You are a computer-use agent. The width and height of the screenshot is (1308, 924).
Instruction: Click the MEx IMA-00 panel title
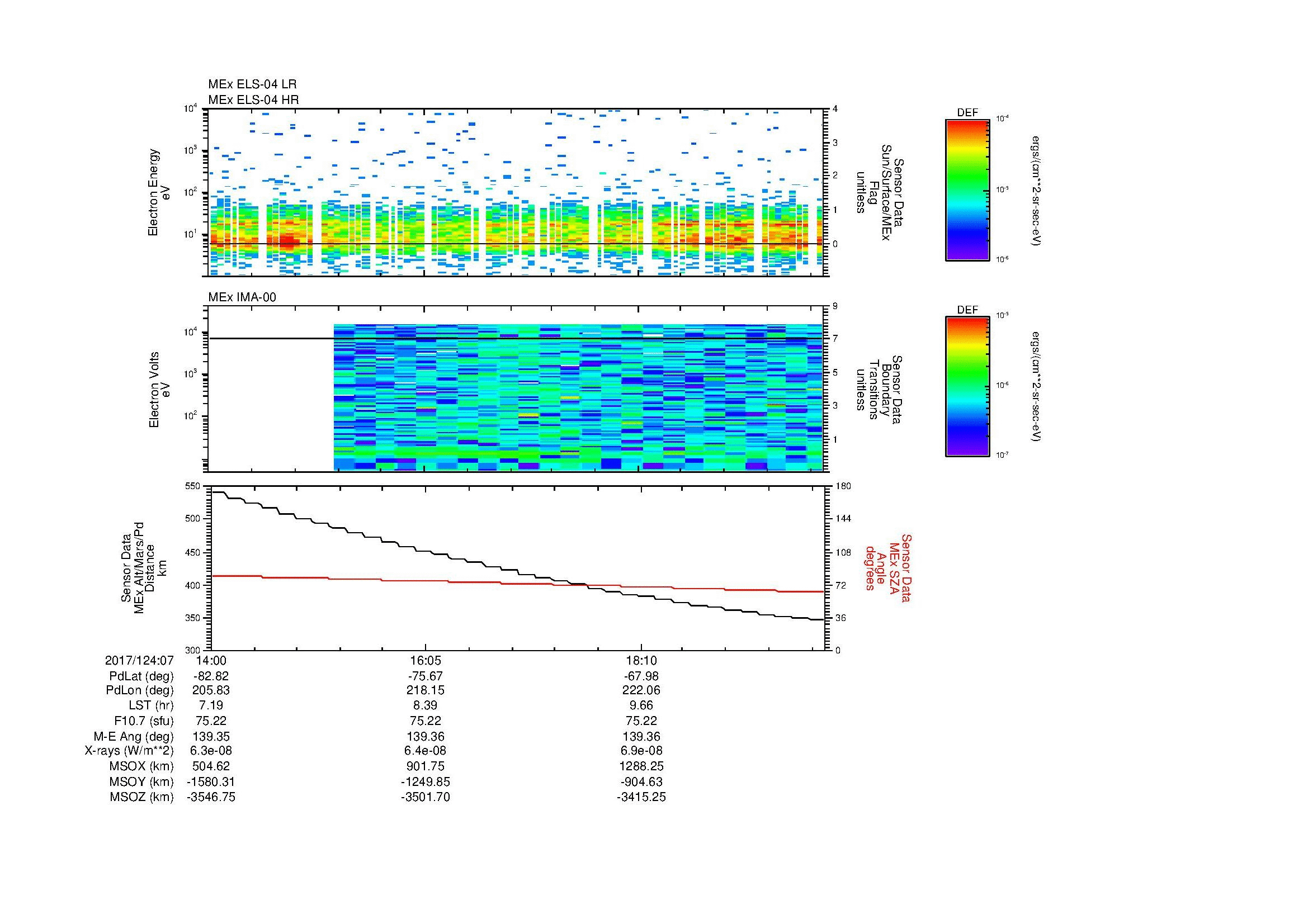coord(242,297)
